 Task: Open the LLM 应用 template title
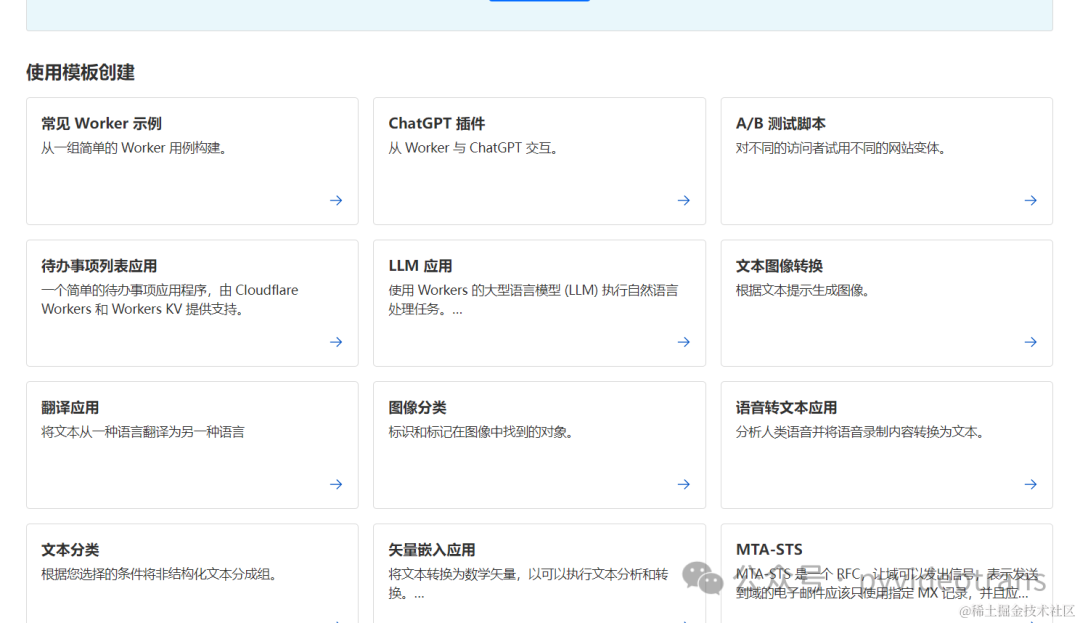tap(420, 266)
